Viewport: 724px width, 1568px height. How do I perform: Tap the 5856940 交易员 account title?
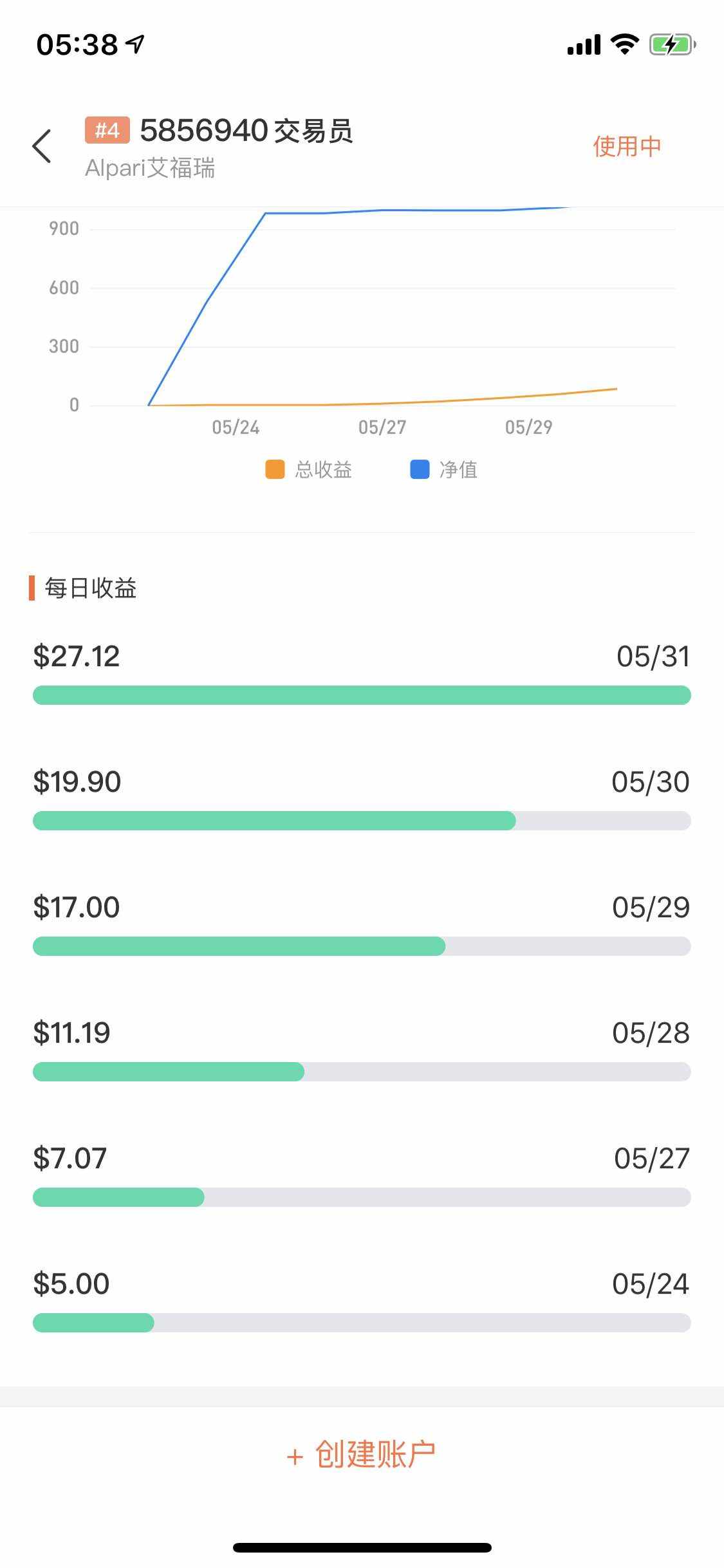[246, 131]
